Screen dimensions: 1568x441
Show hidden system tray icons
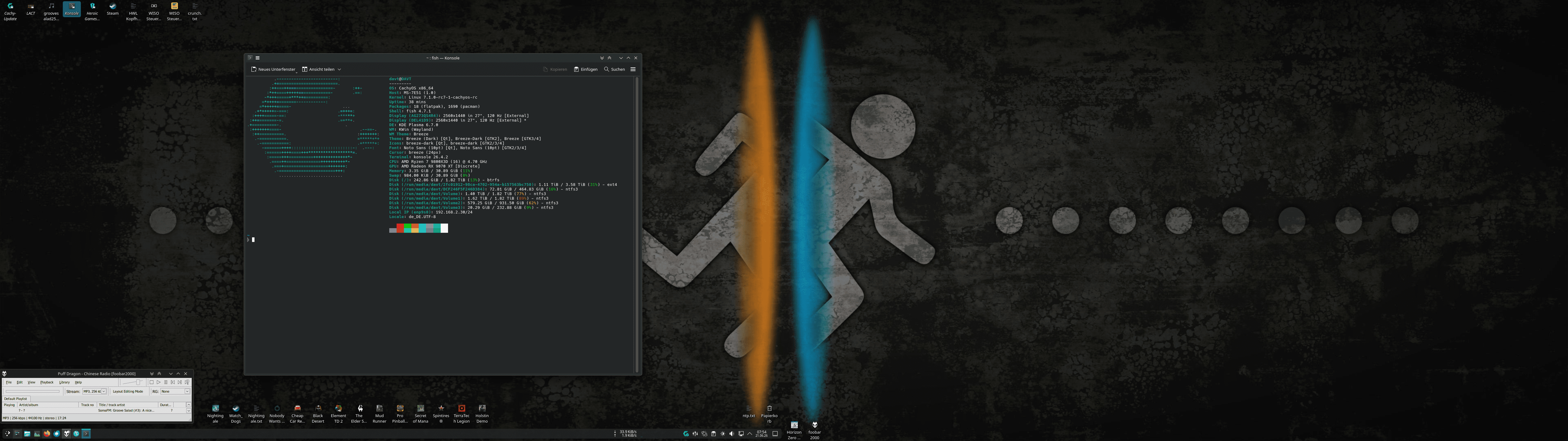[x=749, y=434]
